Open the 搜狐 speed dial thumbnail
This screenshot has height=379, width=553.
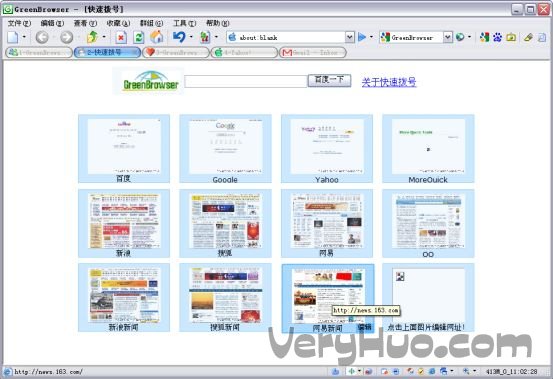click(x=225, y=221)
